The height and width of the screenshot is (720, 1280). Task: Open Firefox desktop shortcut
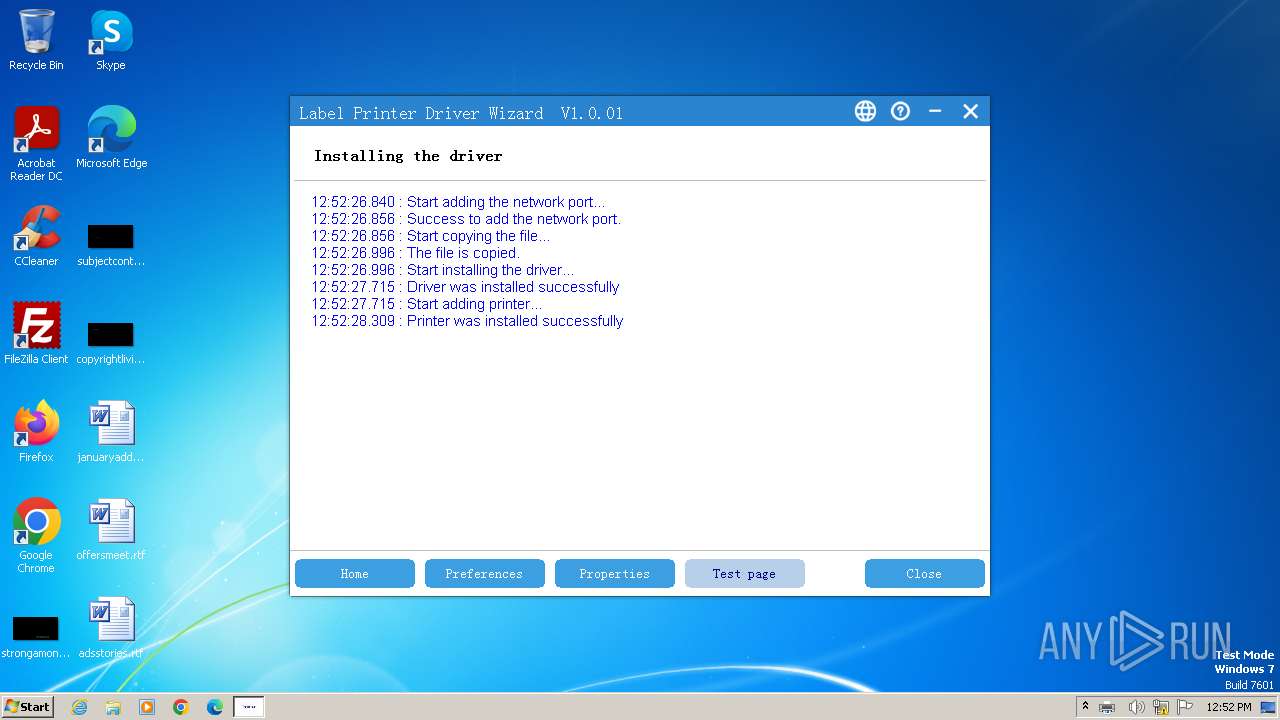click(x=36, y=432)
